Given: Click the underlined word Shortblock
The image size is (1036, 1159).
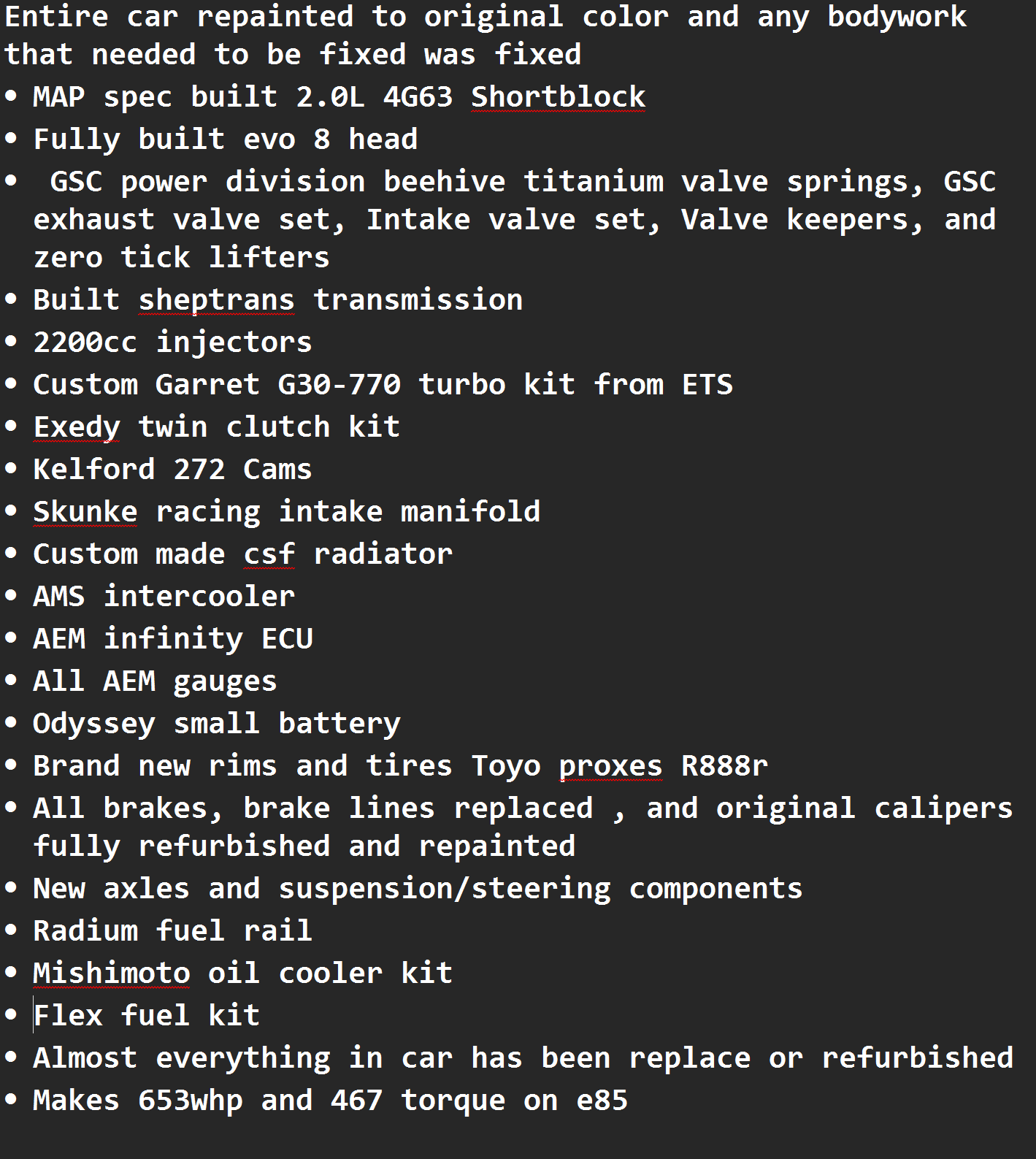Looking at the screenshot, I should (558, 97).
